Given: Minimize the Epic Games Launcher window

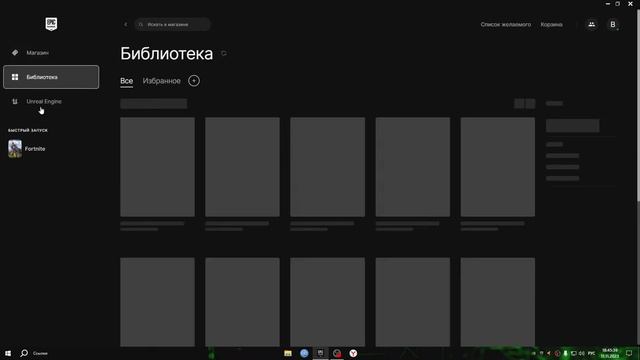Looking at the screenshot, I should click(608, 4).
